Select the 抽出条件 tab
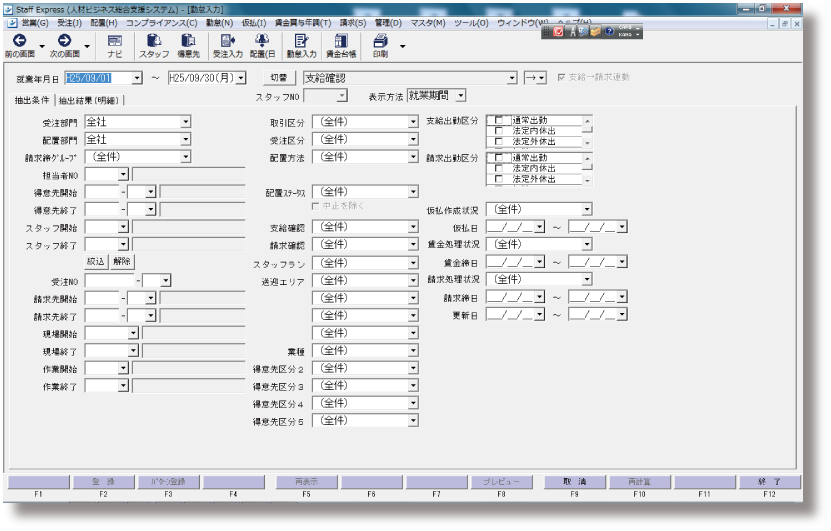Image resolution: width=831 pixels, height=531 pixels. (32, 100)
